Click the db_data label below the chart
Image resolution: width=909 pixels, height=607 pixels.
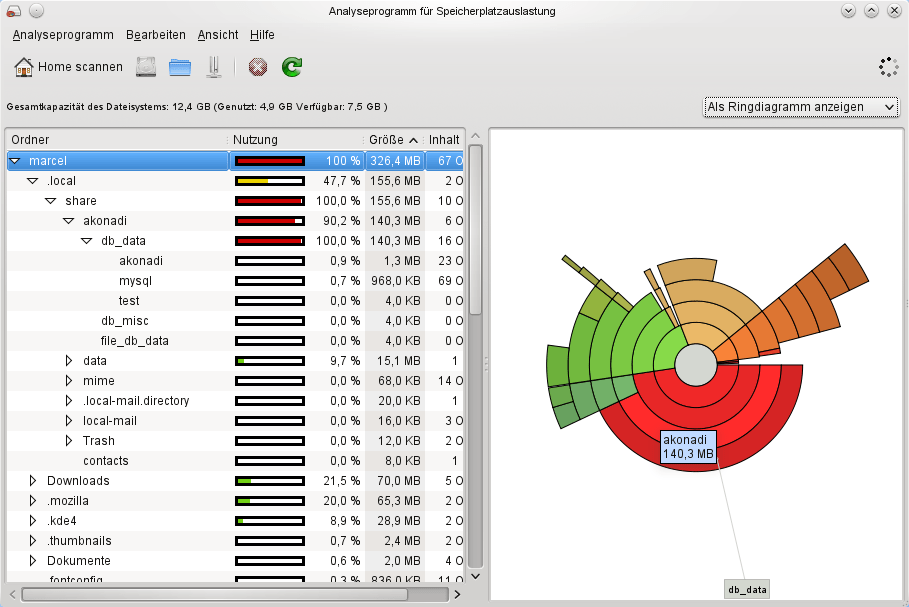tap(747, 590)
